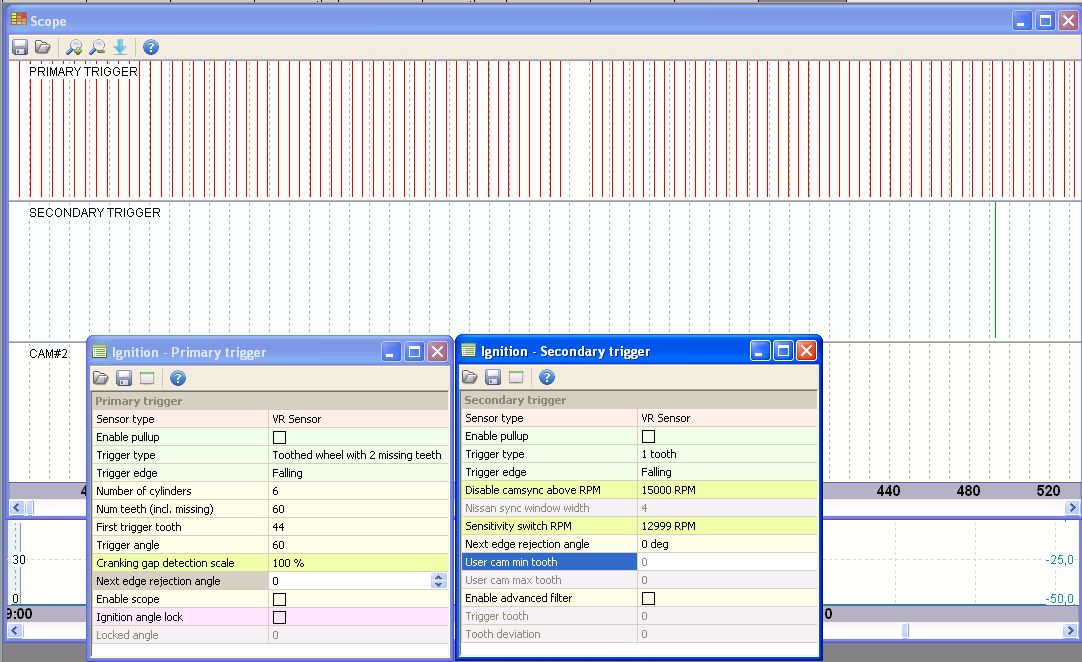Open Primary Sensor type 'VR Sensor' dropdown
The height and width of the screenshot is (662, 1082).
coord(357,419)
